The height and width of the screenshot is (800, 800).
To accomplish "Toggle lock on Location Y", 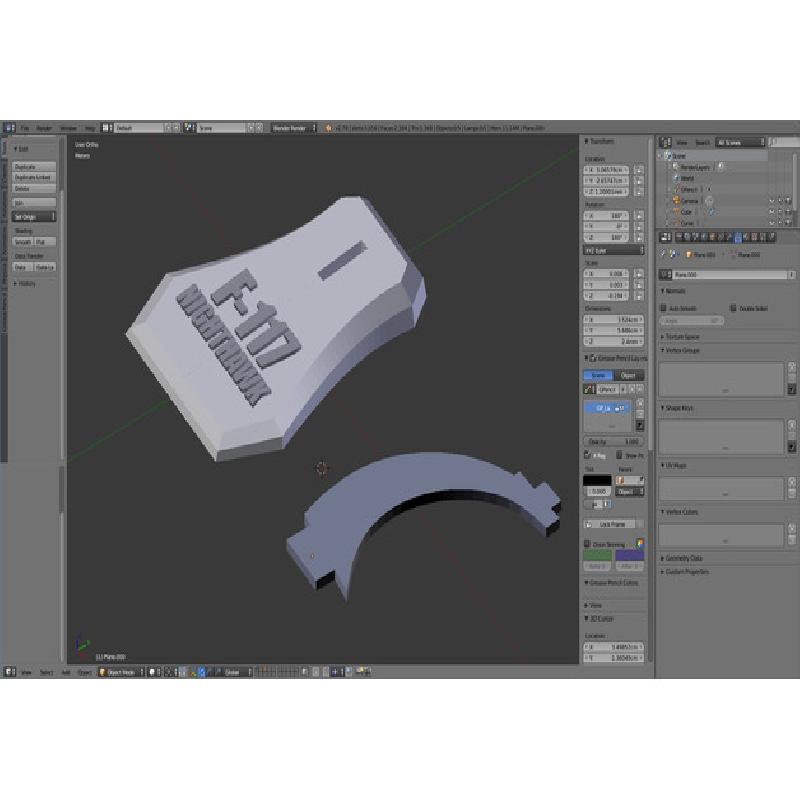I will click(x=639, y=181).
